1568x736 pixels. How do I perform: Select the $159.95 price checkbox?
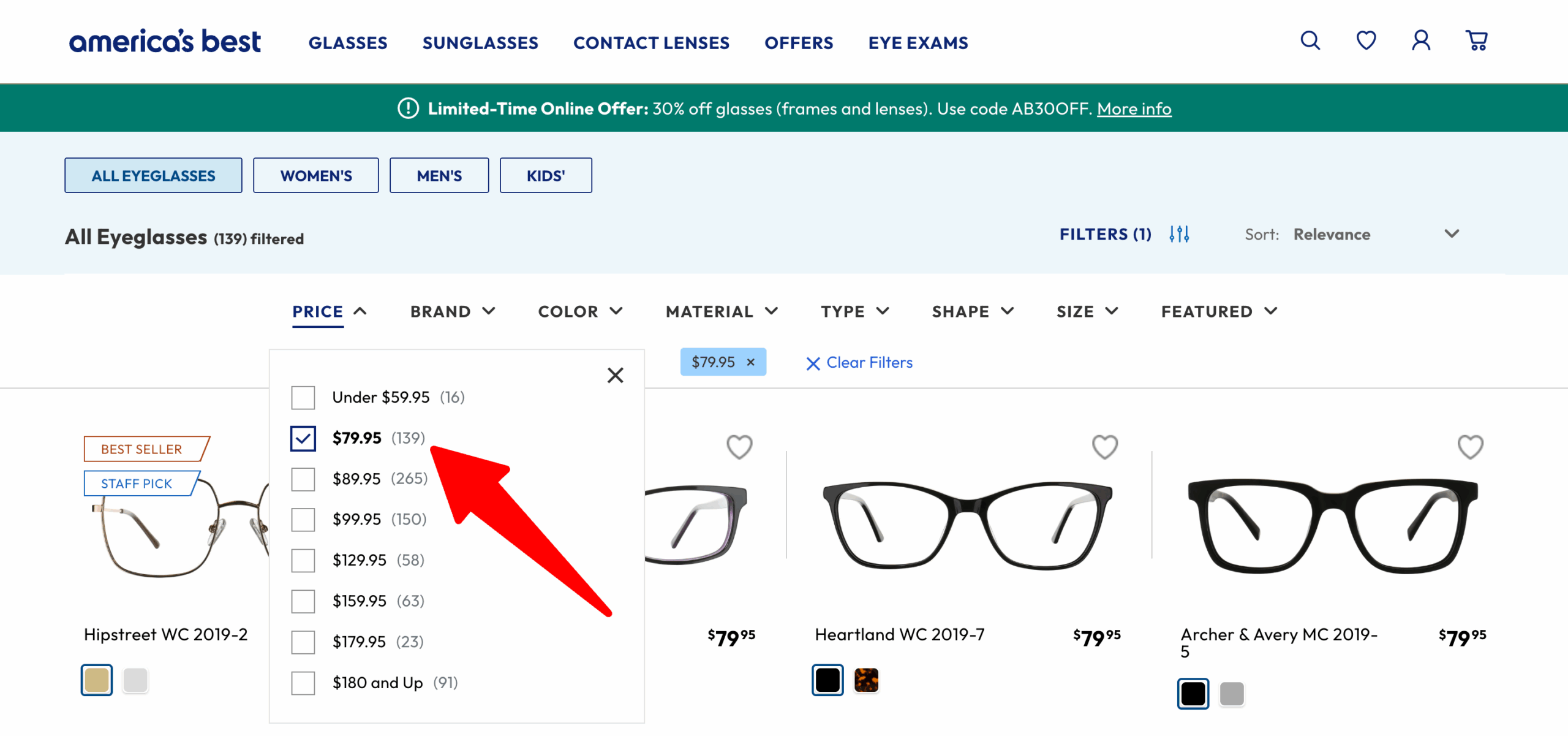[303, 601]
